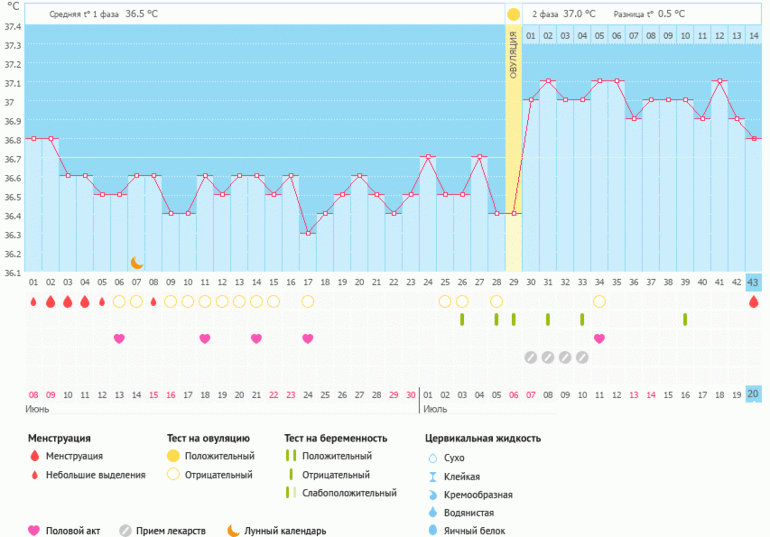Image resolution: width=770 pixels, height=537 pixels.
Task: Click the highlighted cycle day 43 cell
Action: [x=753, y=282]
